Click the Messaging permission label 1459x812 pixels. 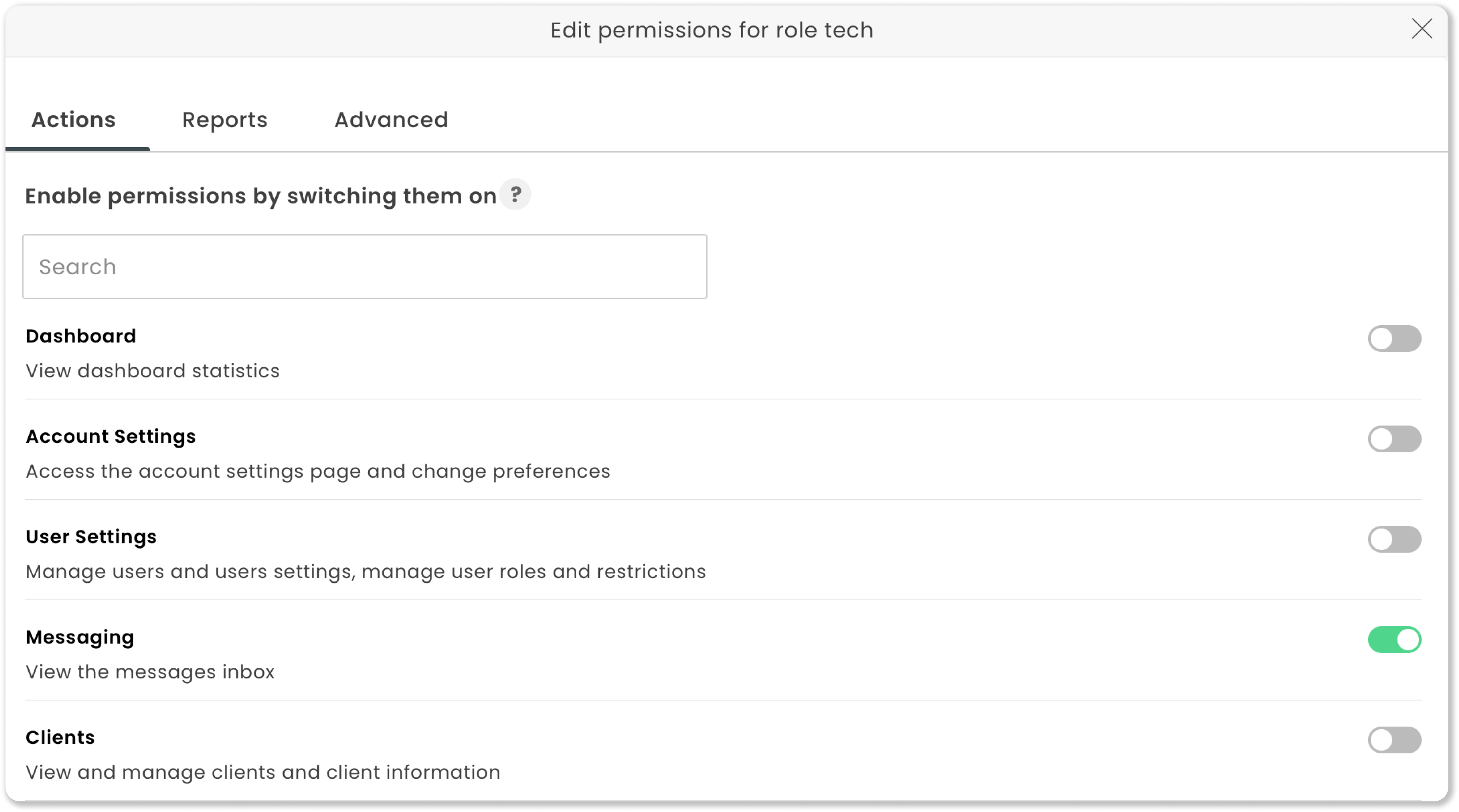80,638
